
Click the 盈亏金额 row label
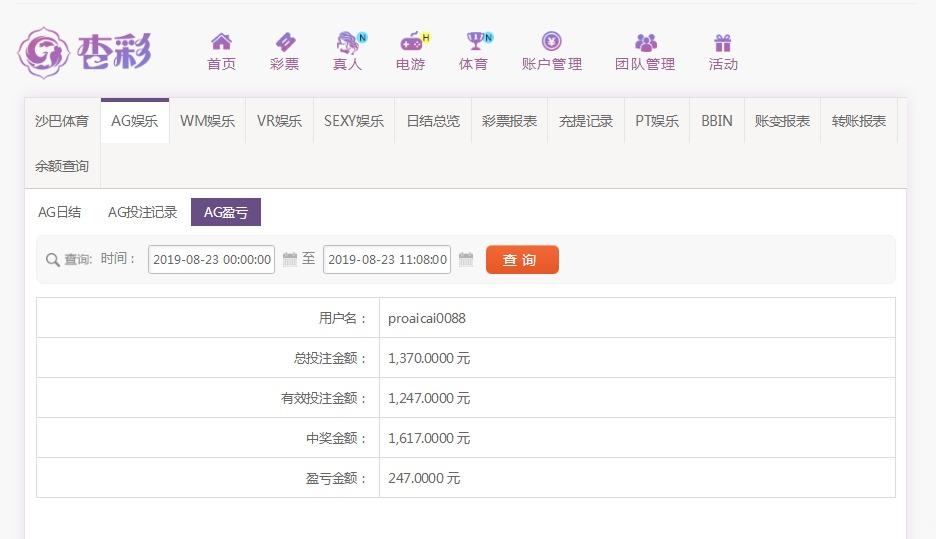335,478
